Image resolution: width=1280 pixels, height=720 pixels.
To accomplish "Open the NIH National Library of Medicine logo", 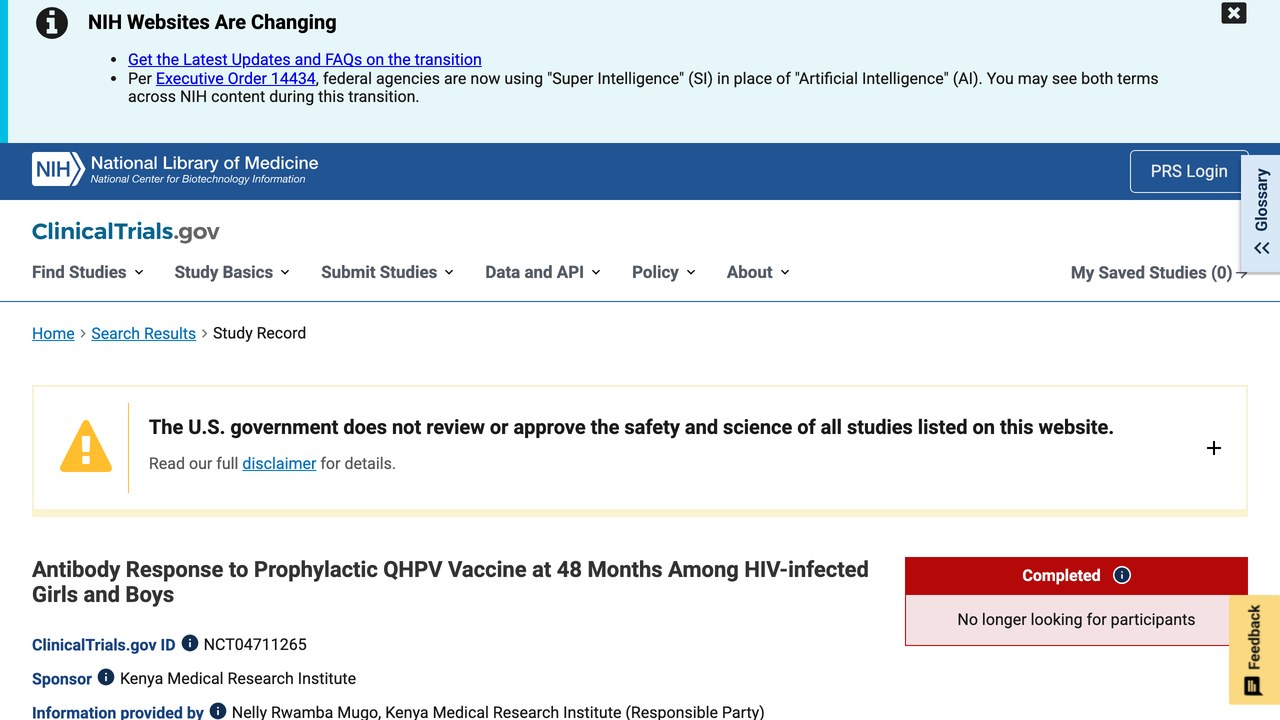I will [175, 169].
